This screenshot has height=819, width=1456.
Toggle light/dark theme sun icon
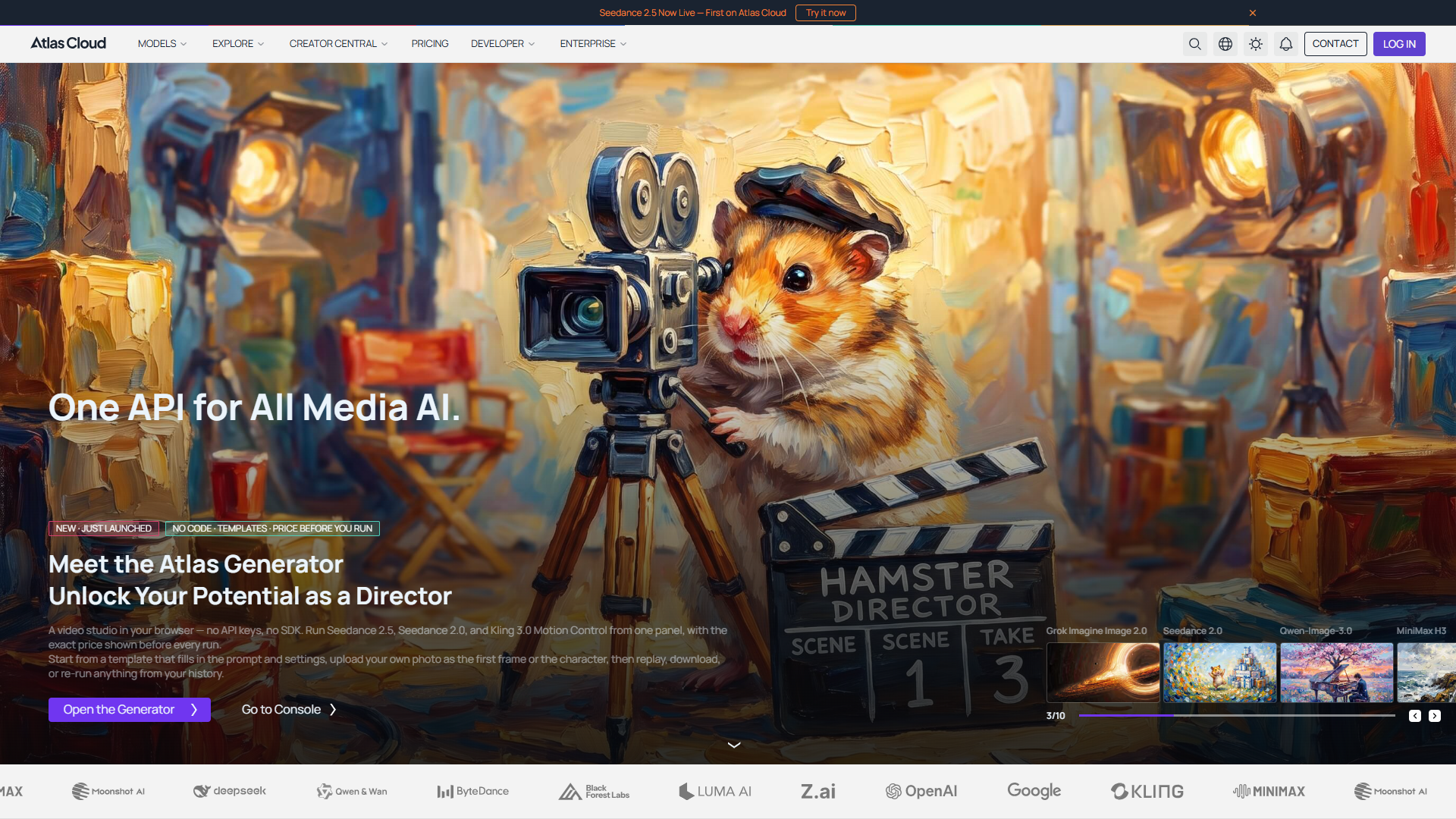click(x=1256, y=44)
